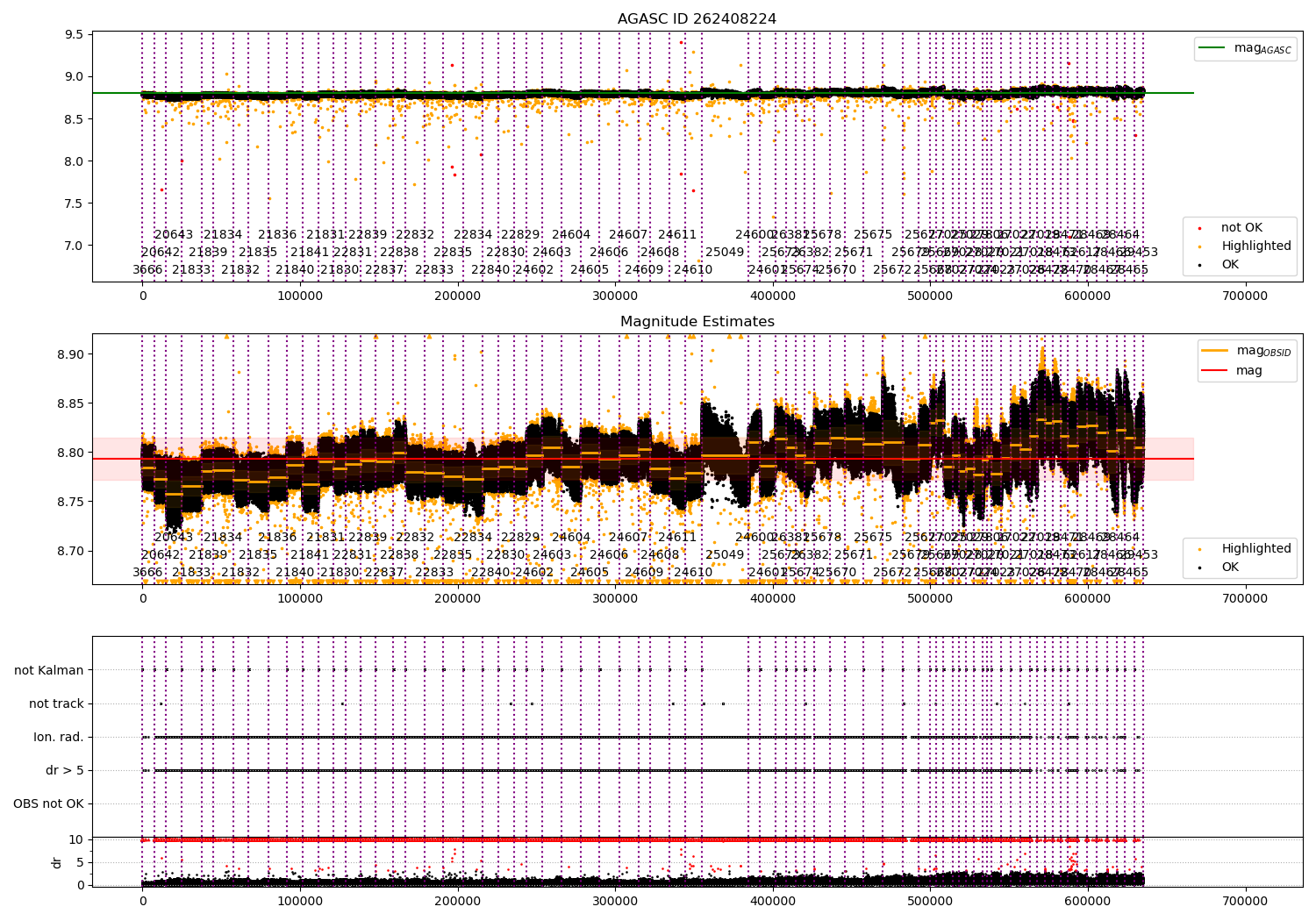Screen dimensions: 1316x921
Task: Click obsid label '20643' in the top plot
Action: click(174, 235)
